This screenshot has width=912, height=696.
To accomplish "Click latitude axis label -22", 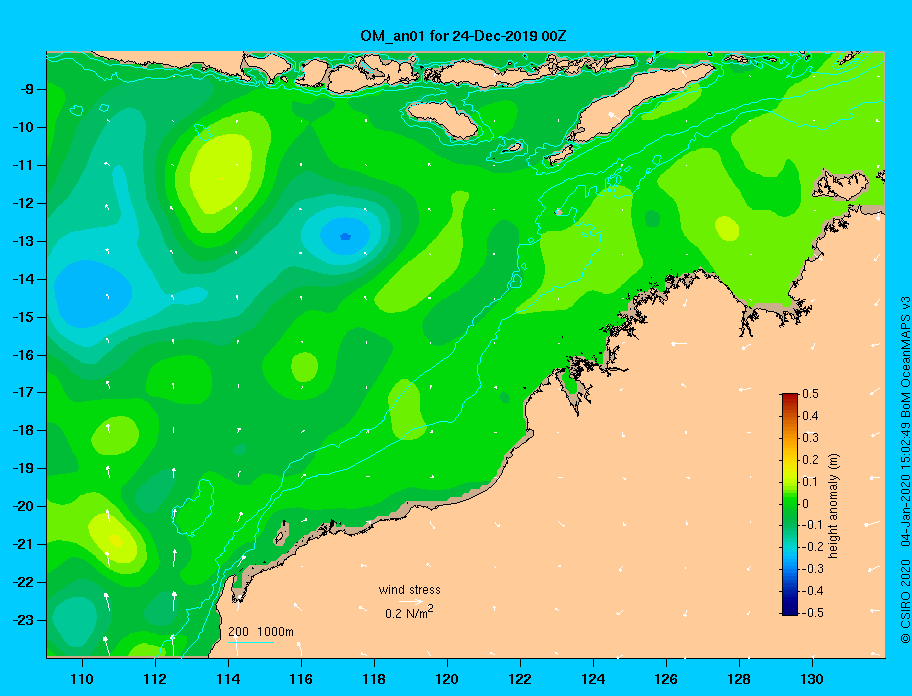I will point(23,583).
